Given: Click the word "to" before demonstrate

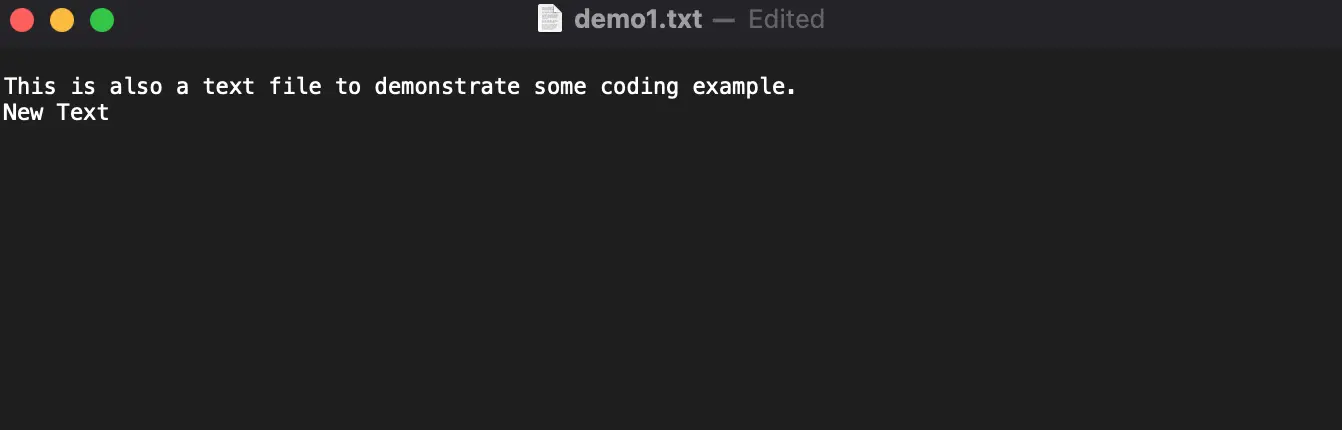Looking at the screenshot, I should pos(348,86).
